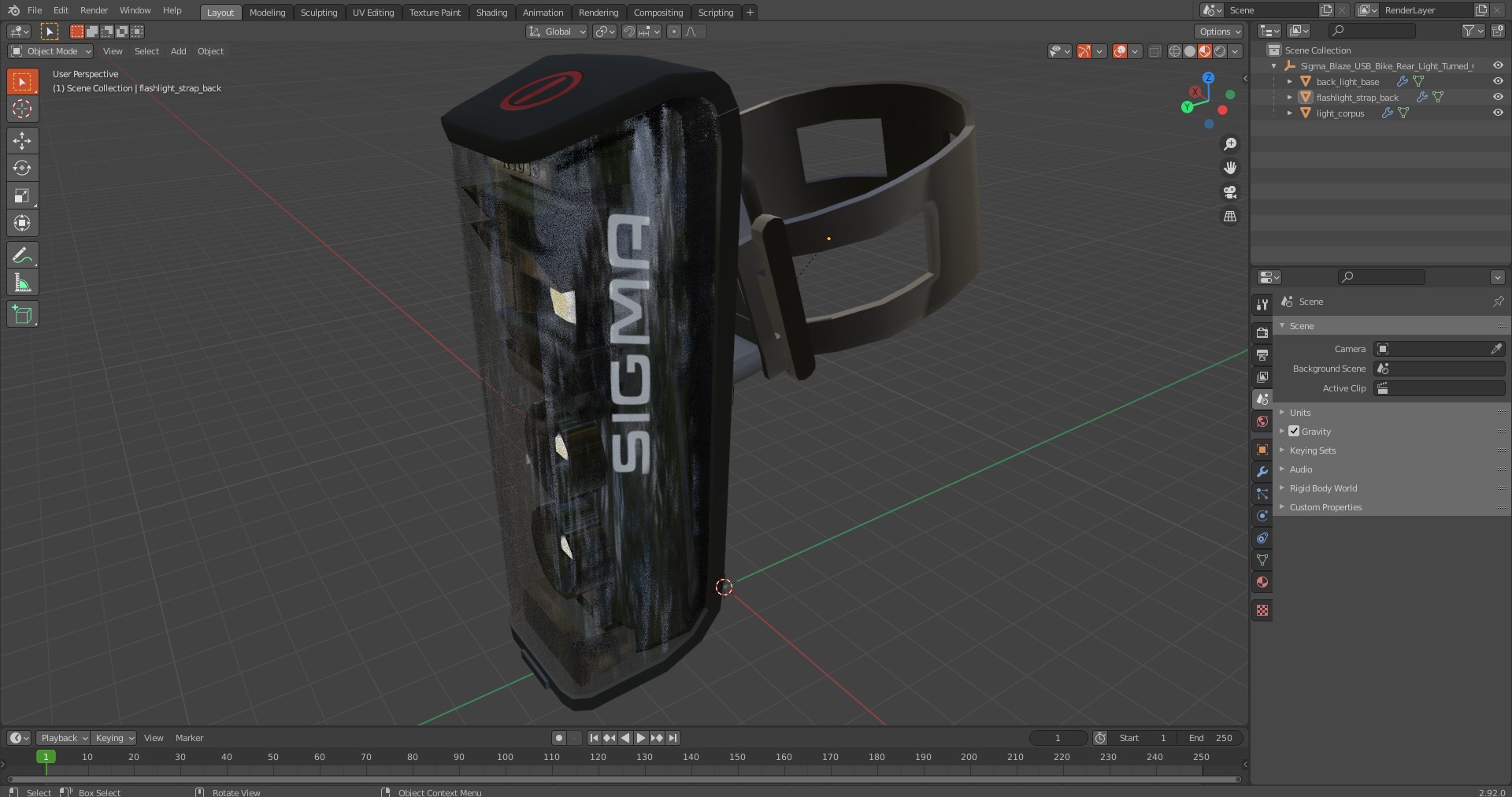
Task: Click the Marker menu in timeline
Action: tap(189, 738)
